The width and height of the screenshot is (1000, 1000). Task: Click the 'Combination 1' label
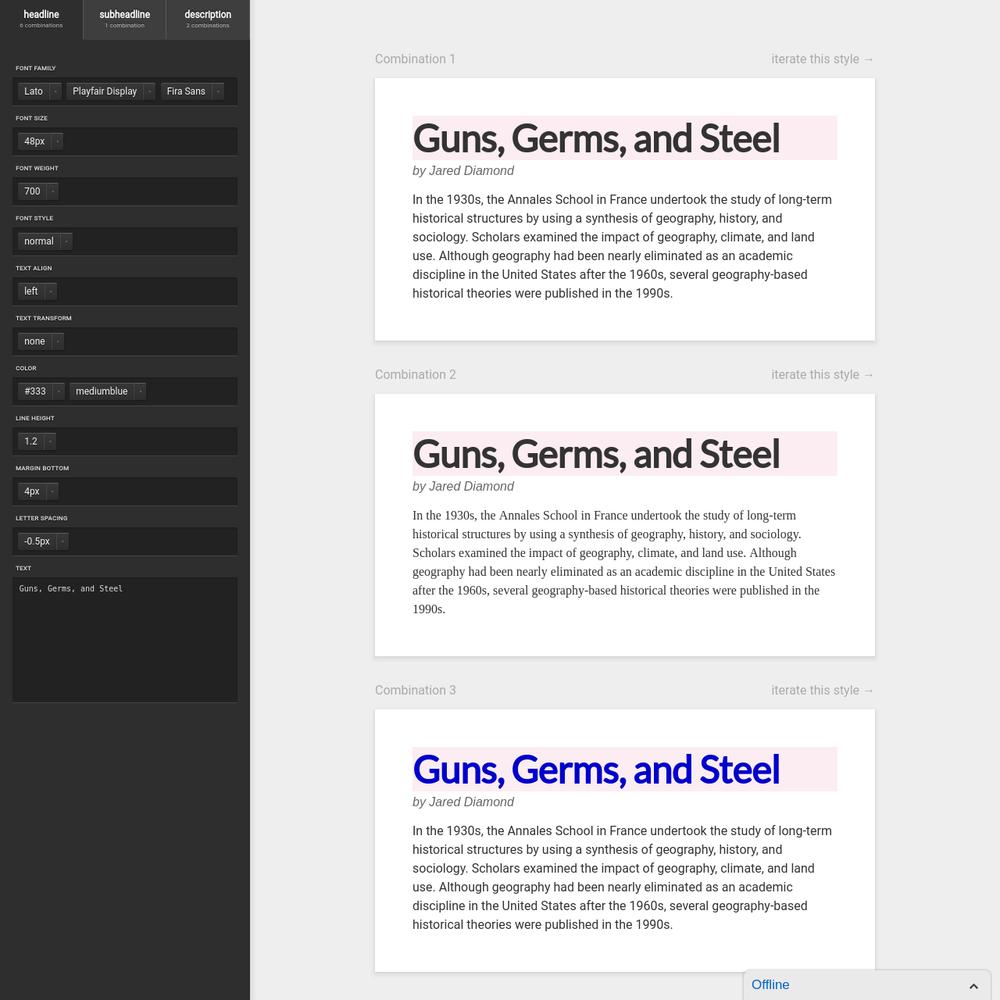[x=415, y=59]
